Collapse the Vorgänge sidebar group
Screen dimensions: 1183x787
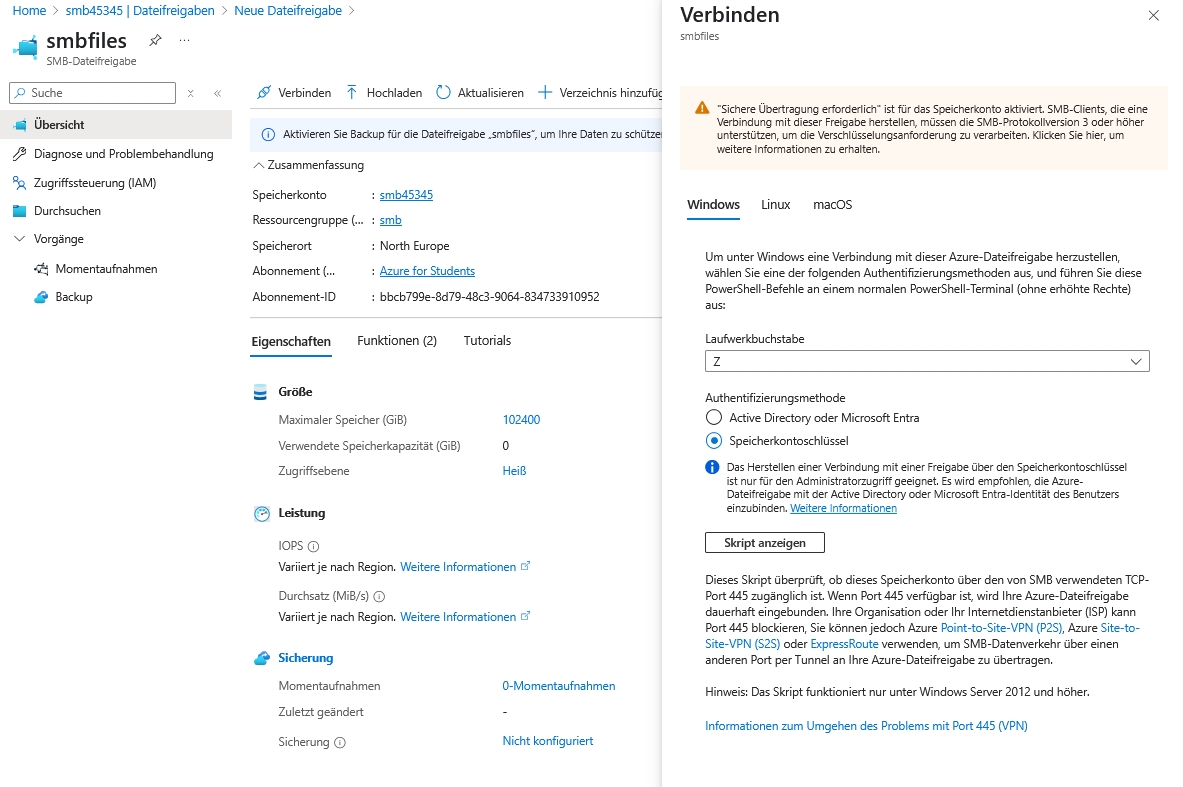tap(20, 239)
